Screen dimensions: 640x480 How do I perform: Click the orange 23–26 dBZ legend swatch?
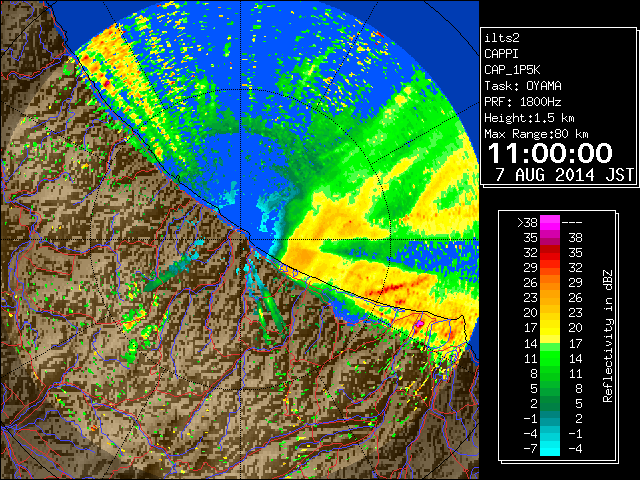[550, 298]
